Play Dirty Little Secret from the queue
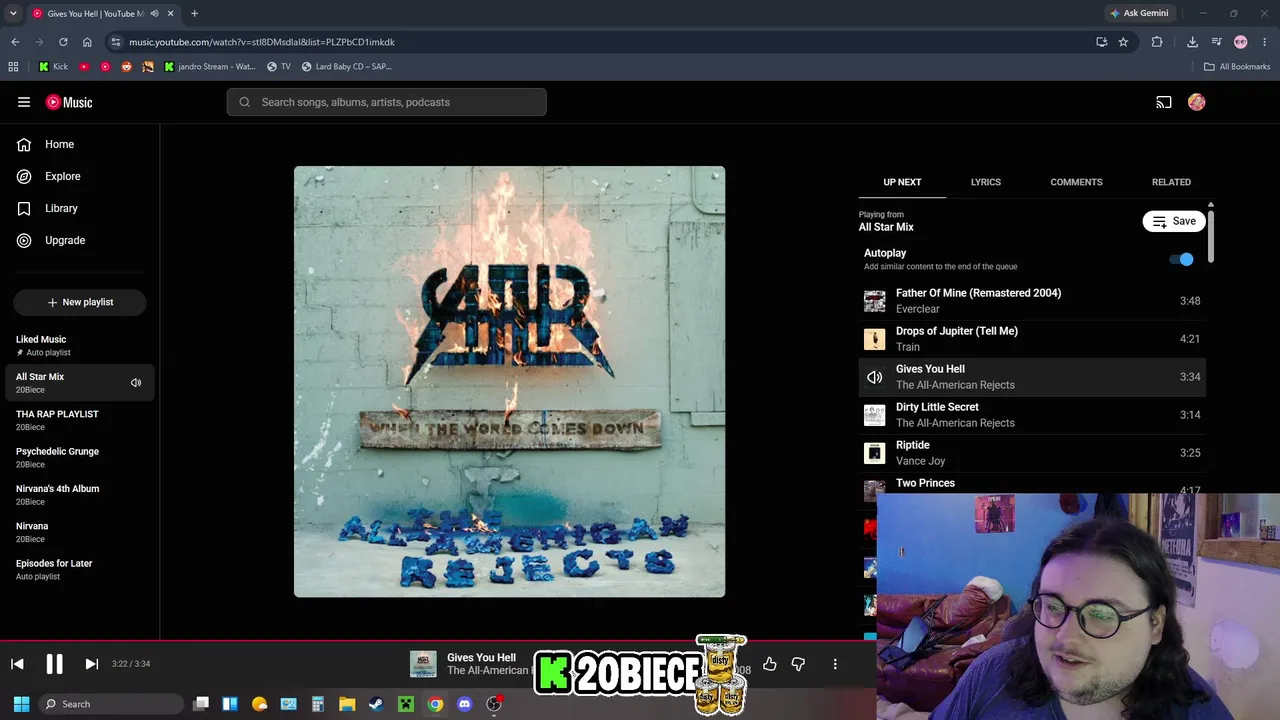The image size is (1280, 720). [1032, 415]
